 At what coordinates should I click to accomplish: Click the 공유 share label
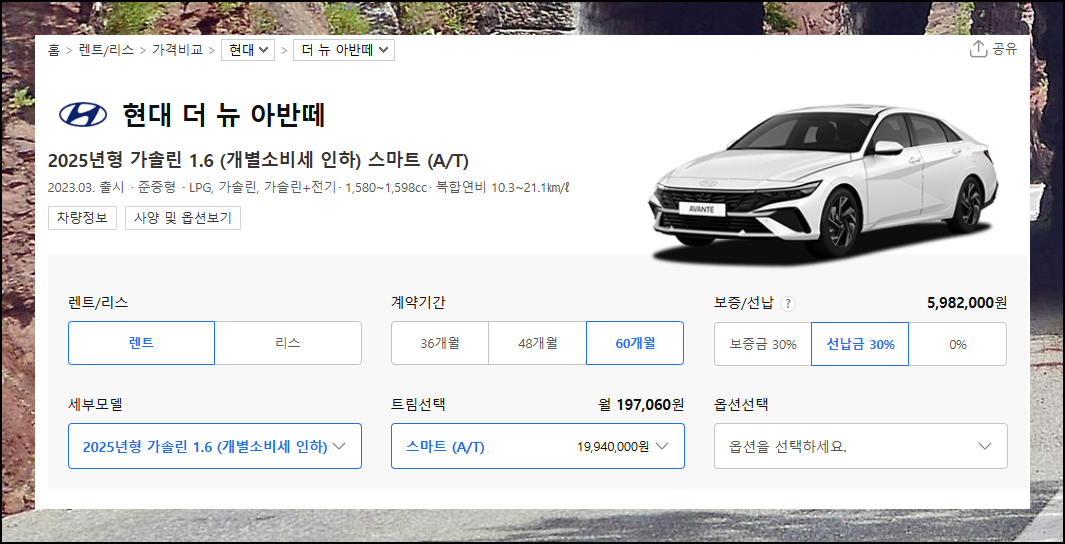1005,49
